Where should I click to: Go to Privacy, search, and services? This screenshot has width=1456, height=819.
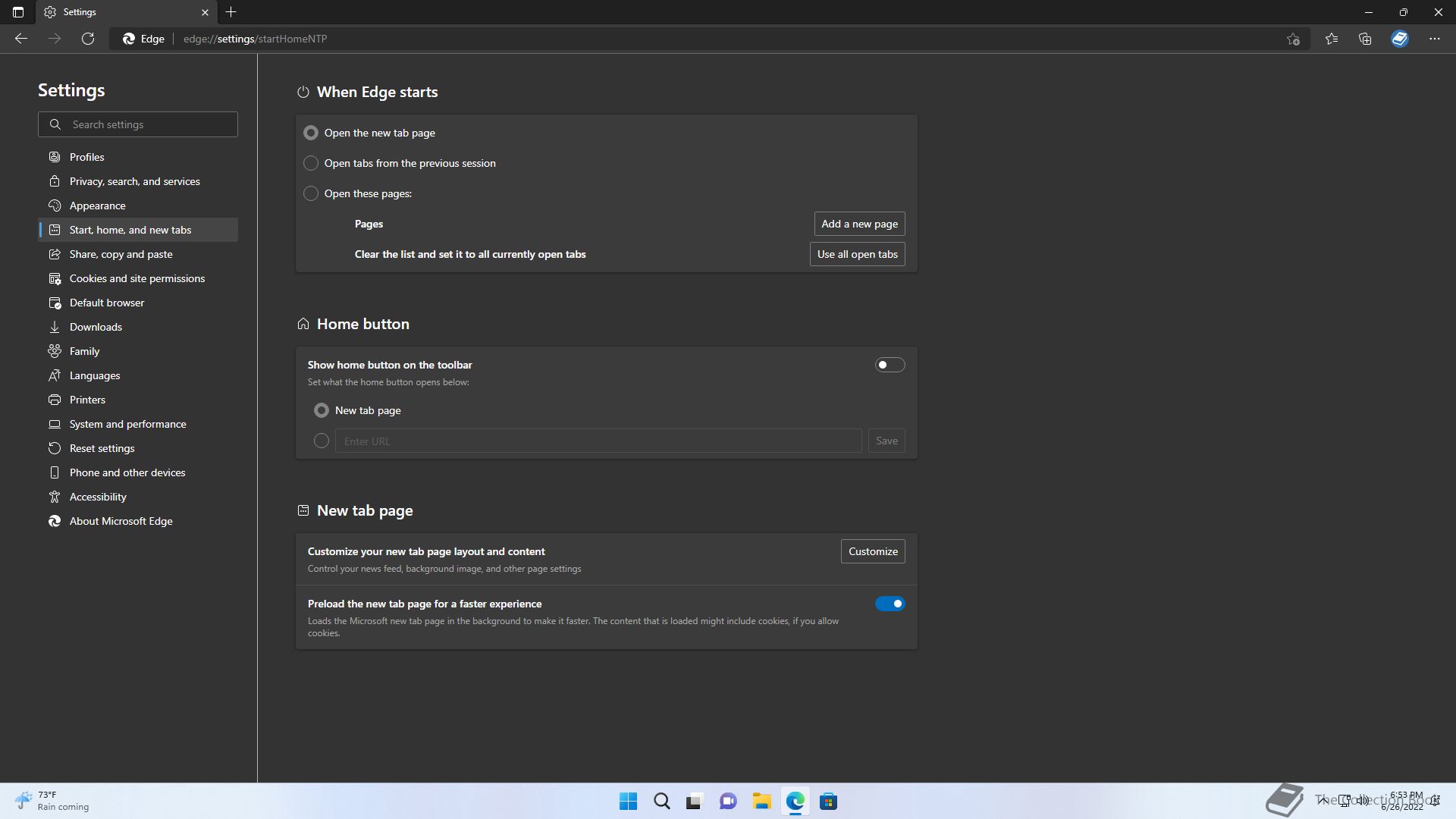coord(135,181)
